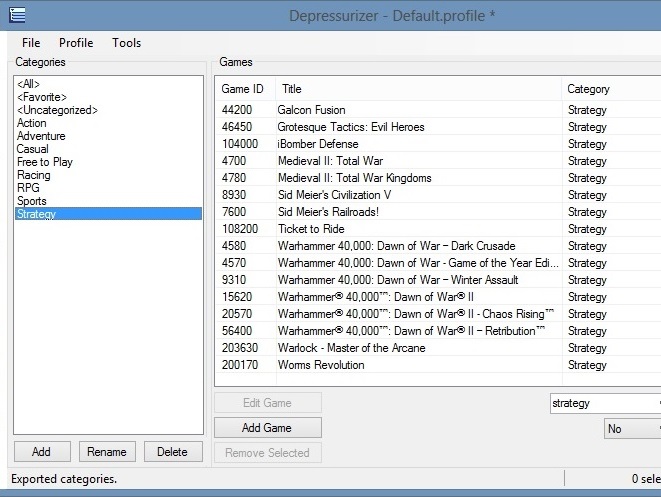Select the <Favorite> category
Image resolution: width=661 pixels, height=497 pixels.
[x=108, y=97]
